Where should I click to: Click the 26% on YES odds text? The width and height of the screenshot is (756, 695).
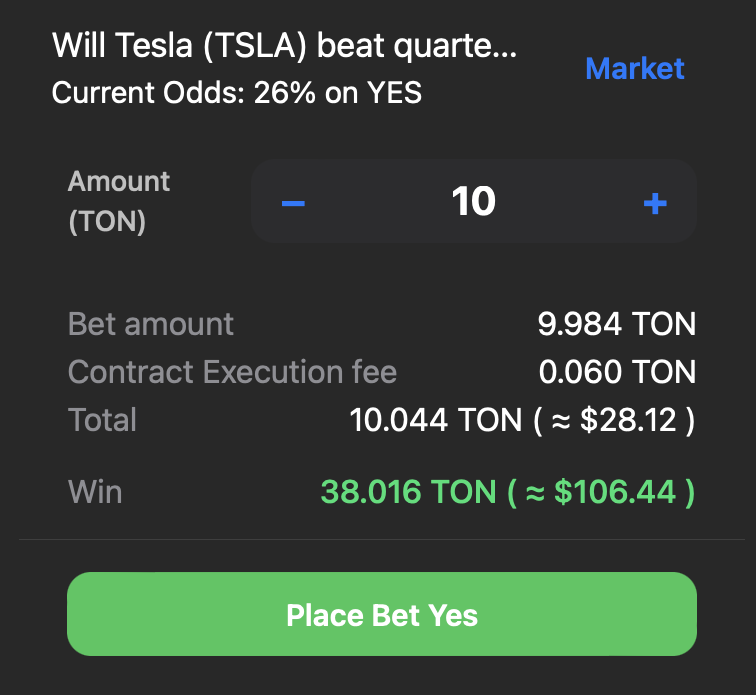click(338, 93)
